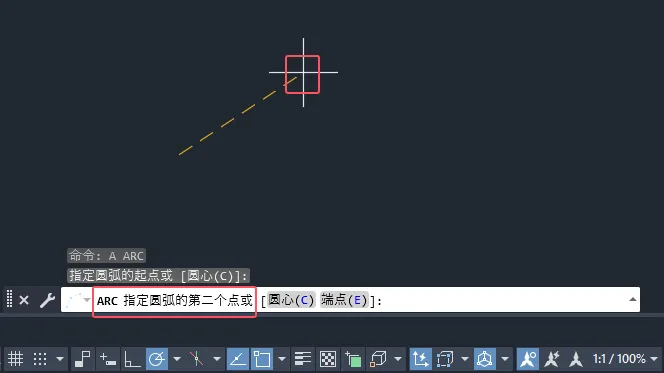Open annotation scale list dropdown arrow
664x373 pixels.
click(x=654, y=359)
